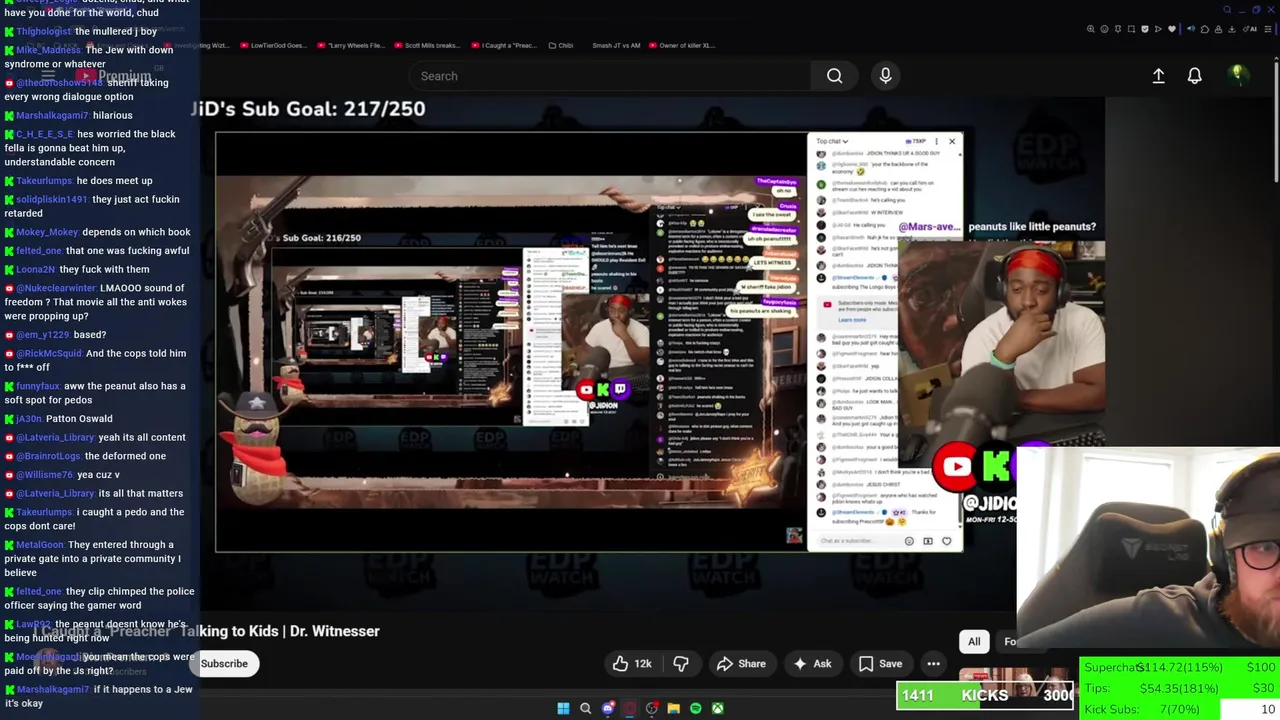This screenshot has height=720, width=1280.
Task: Click the heart icon in the chat popup footer
Action: click(x=947, y=541)
